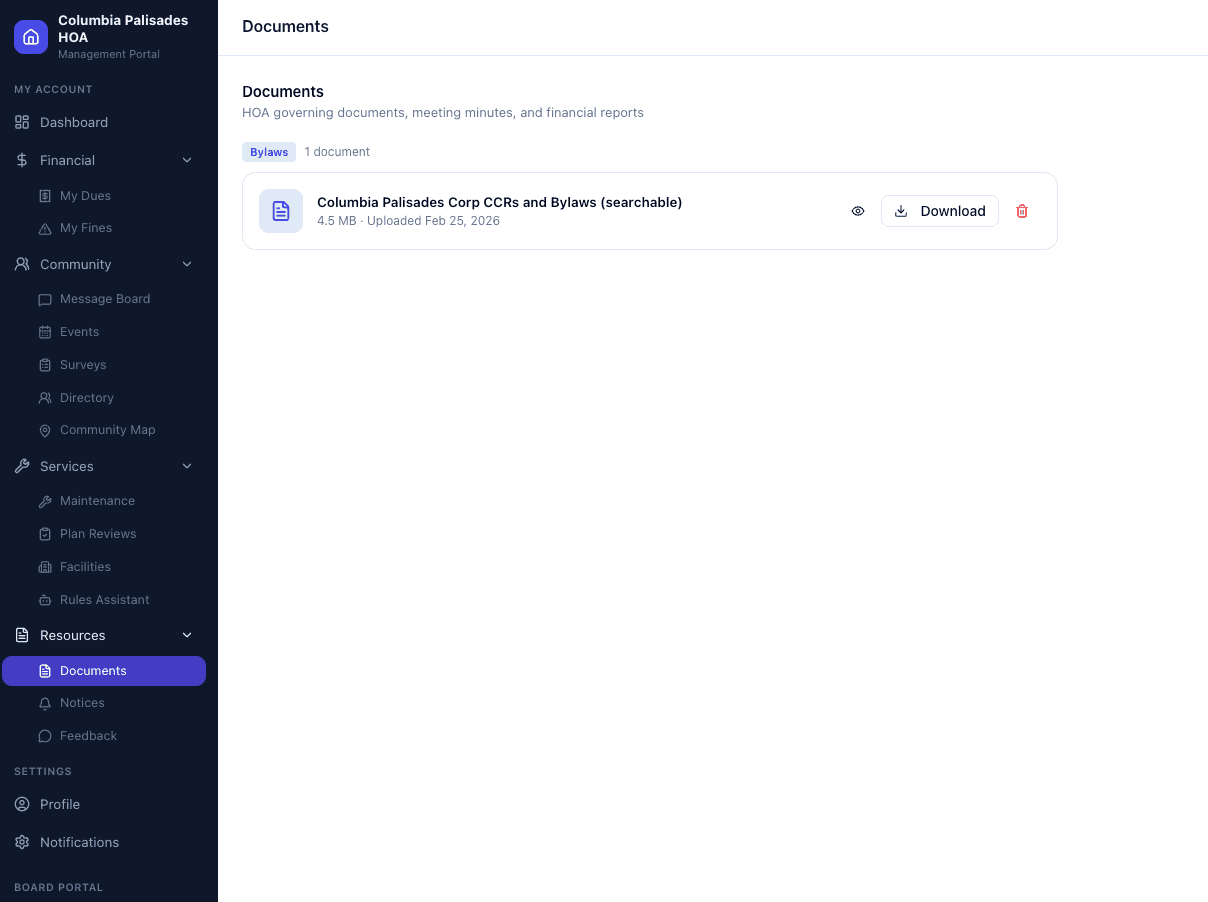Click the Notifications gear toggle

point(21,842)
